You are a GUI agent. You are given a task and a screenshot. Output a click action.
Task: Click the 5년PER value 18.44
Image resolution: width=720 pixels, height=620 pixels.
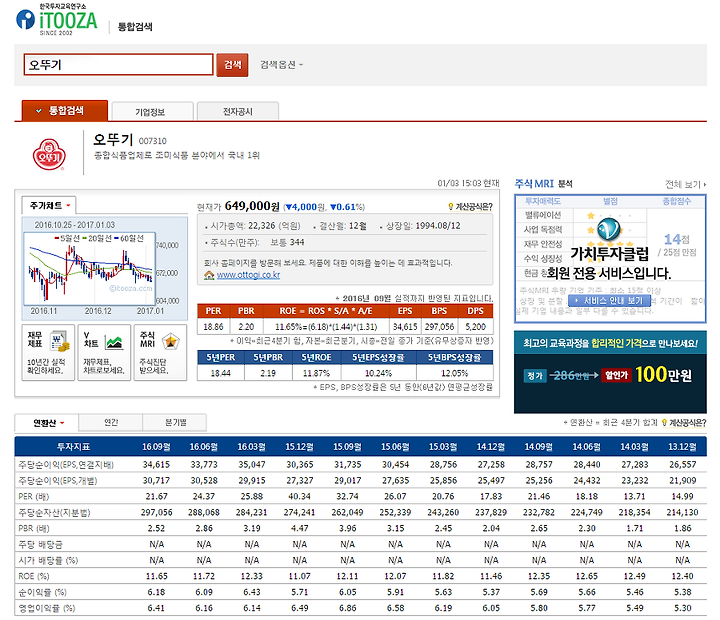pos(220,373)
